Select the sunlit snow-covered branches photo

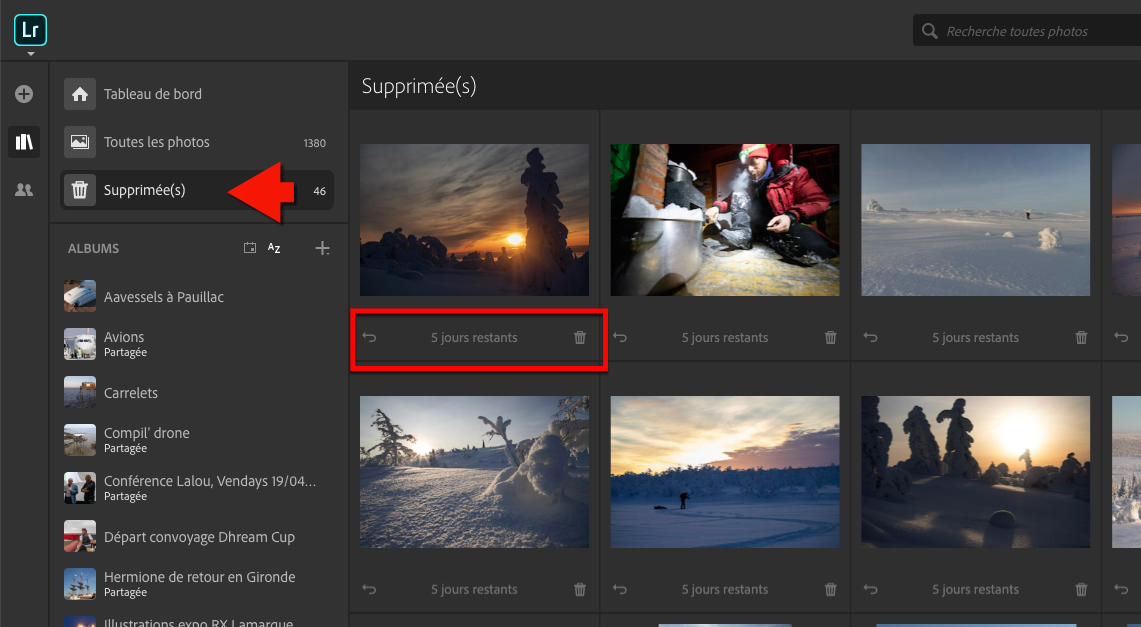point(474,472)
